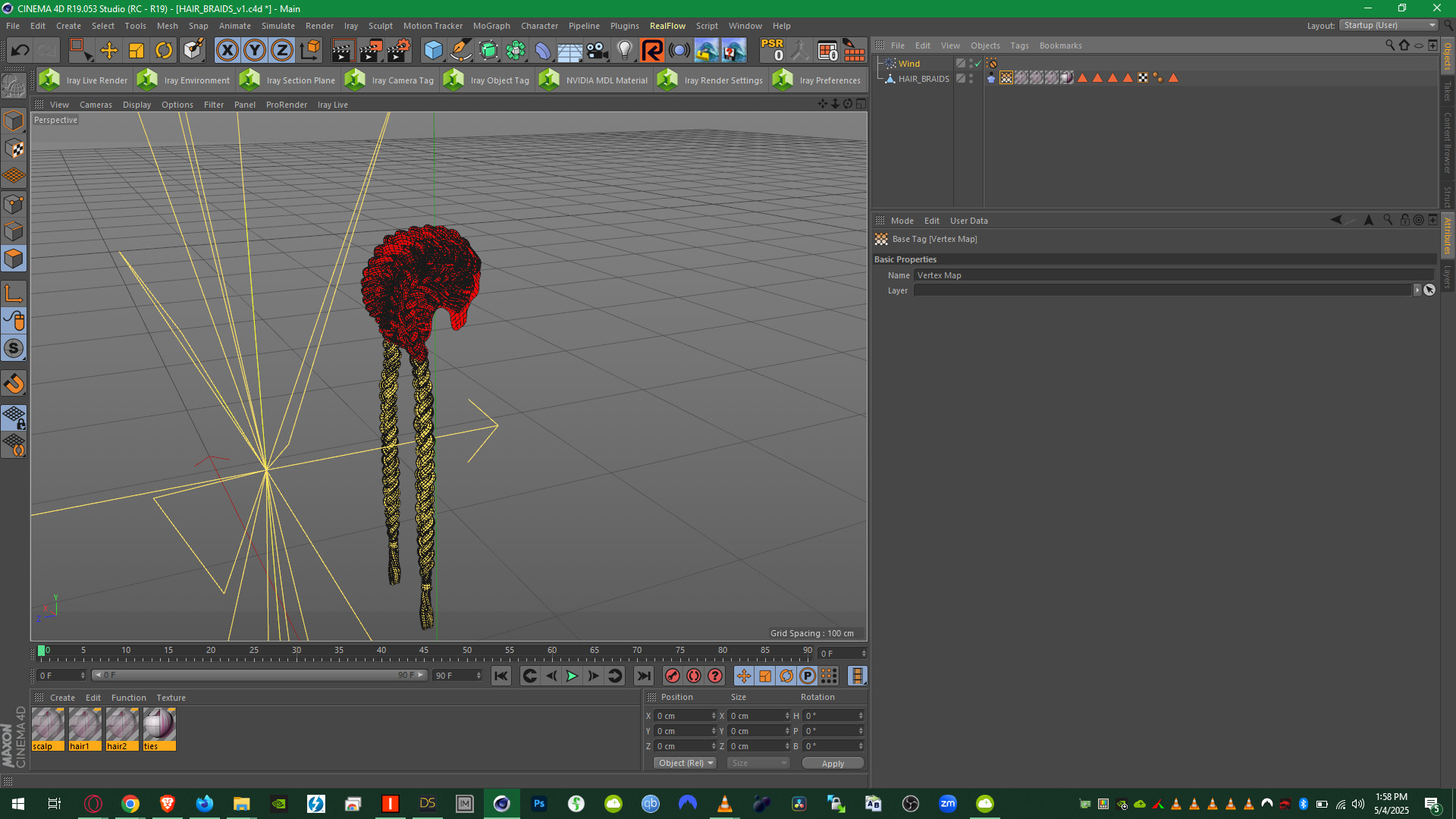Open the Object (Rel) coordinate dropdown
Screen dimensions: 1456x819
coord(685,763)
